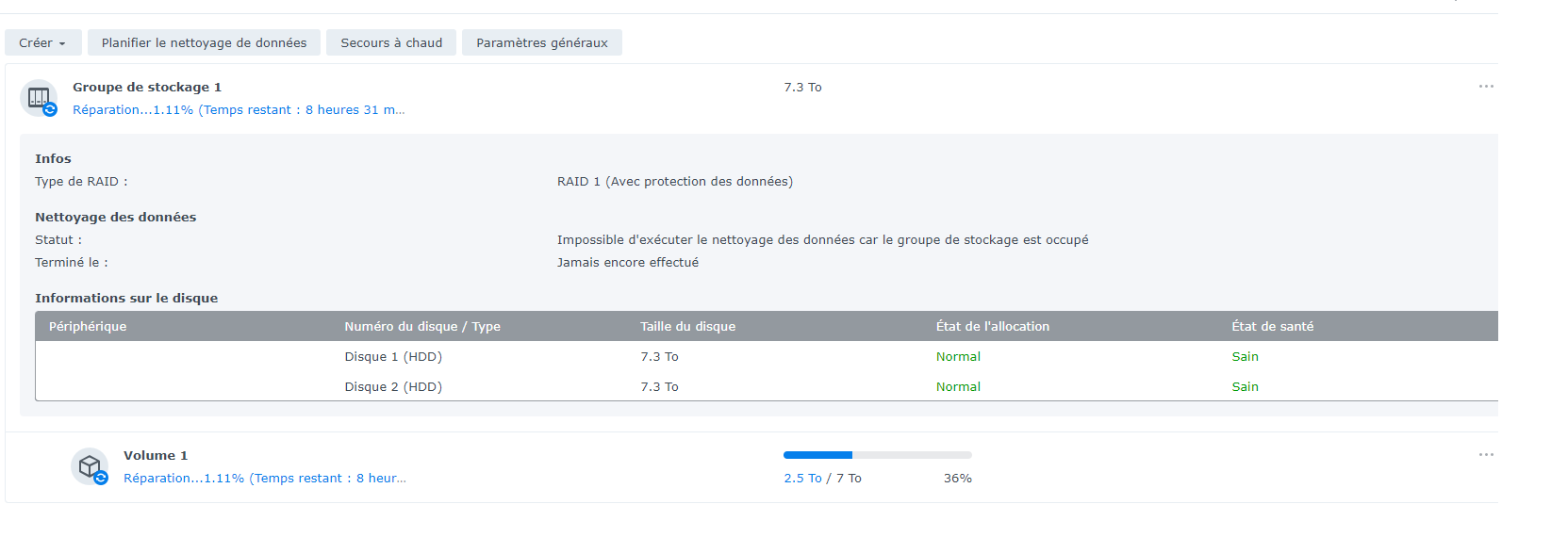The height and width of the screenshot is (537, 1568).
Task: Expand the Volume 1 title
Action: click(x=156, y=456)
